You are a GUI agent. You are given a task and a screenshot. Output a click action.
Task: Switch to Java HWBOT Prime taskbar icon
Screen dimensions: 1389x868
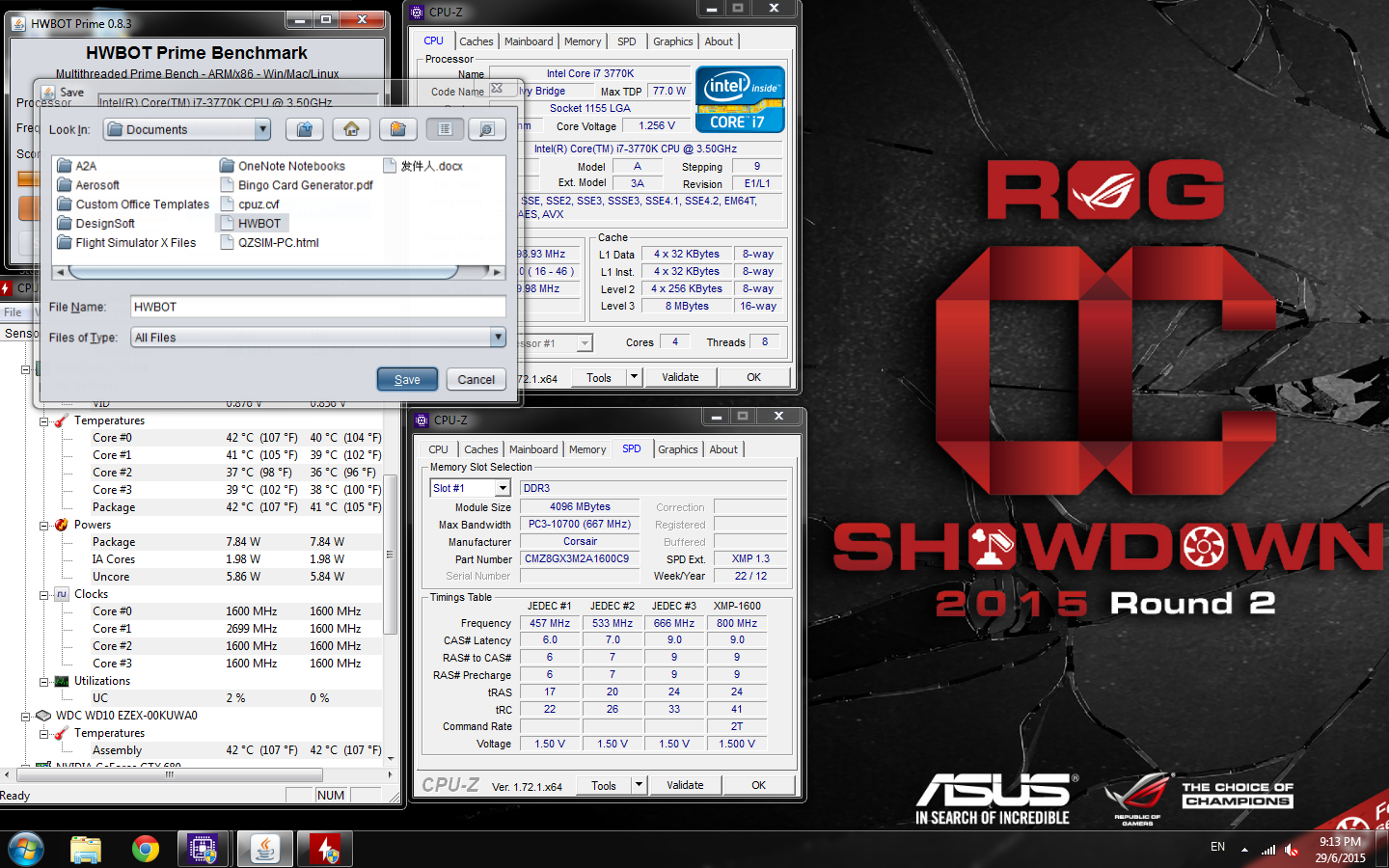pyautogui.click(x=264, y=849)
